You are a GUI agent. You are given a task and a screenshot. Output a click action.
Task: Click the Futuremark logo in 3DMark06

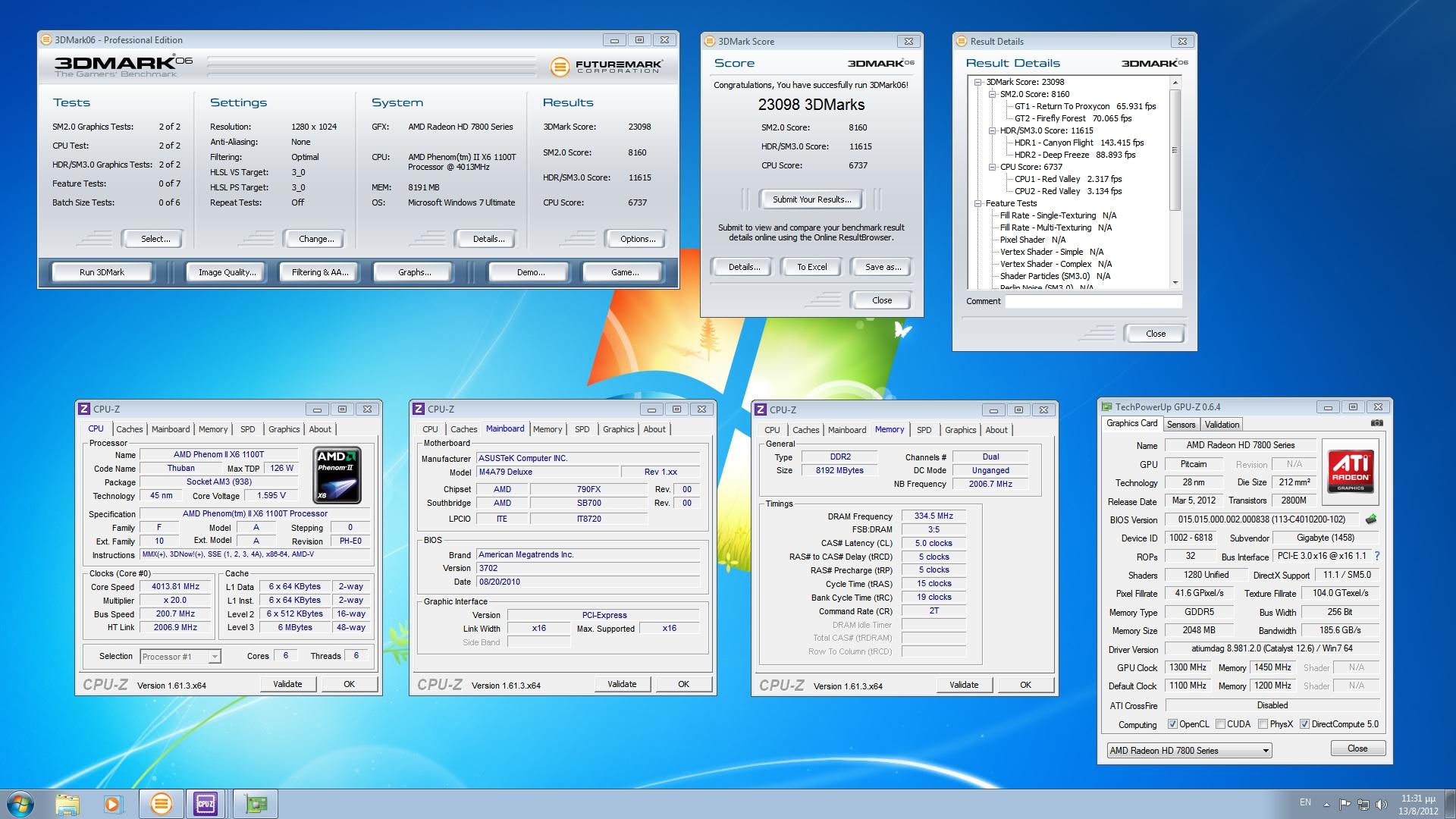coord(606,67)
